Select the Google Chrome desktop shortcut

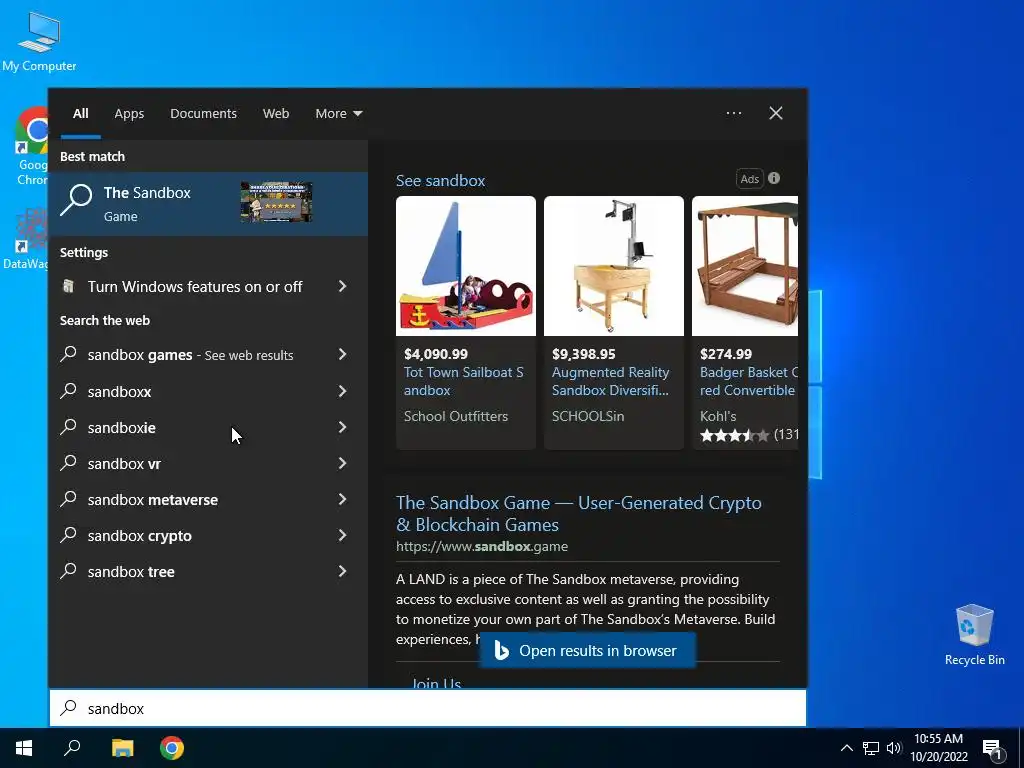(31, 146)
